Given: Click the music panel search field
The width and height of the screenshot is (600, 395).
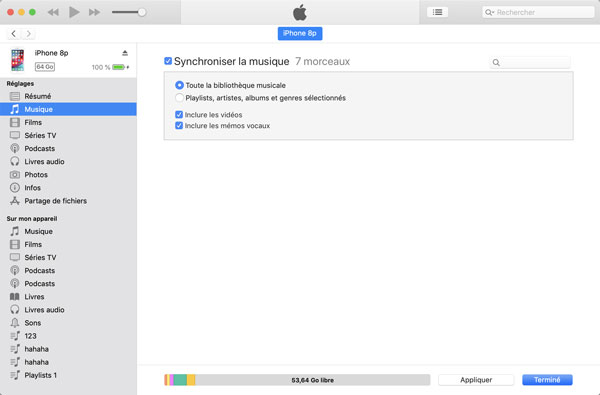Looking at the screenshot, I should coord(530,62).
